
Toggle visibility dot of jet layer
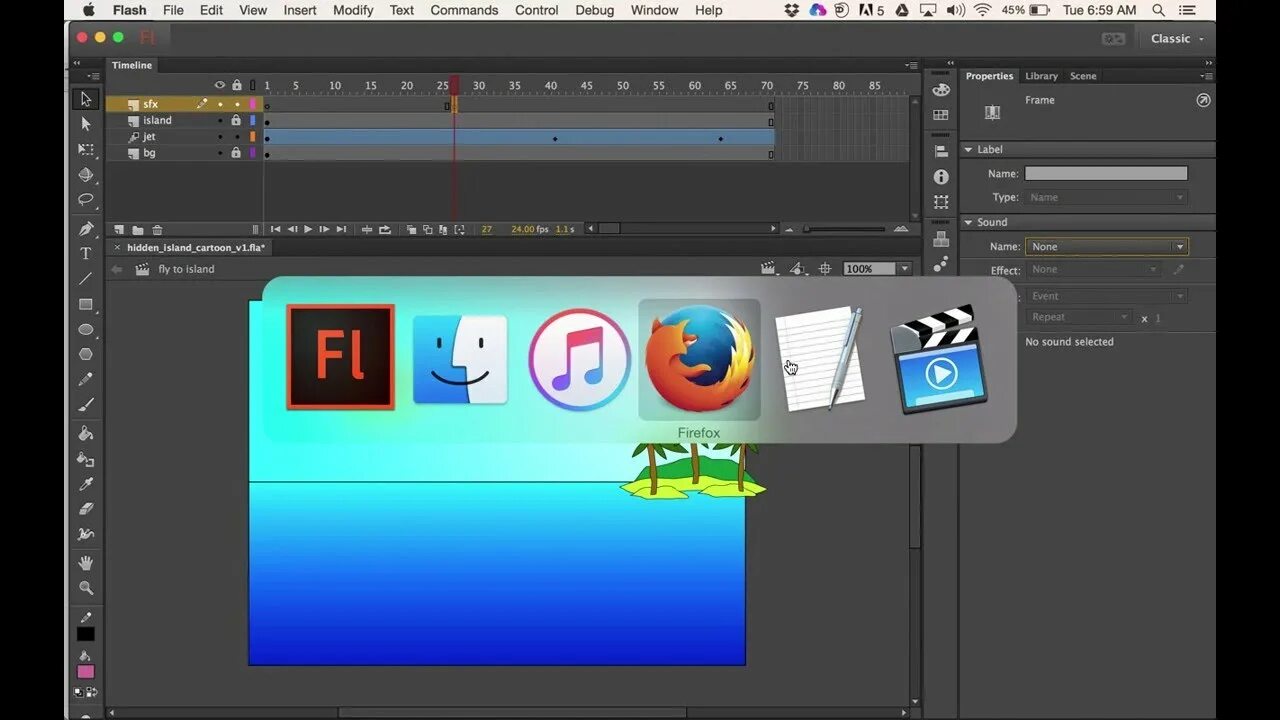pos(220,137)
